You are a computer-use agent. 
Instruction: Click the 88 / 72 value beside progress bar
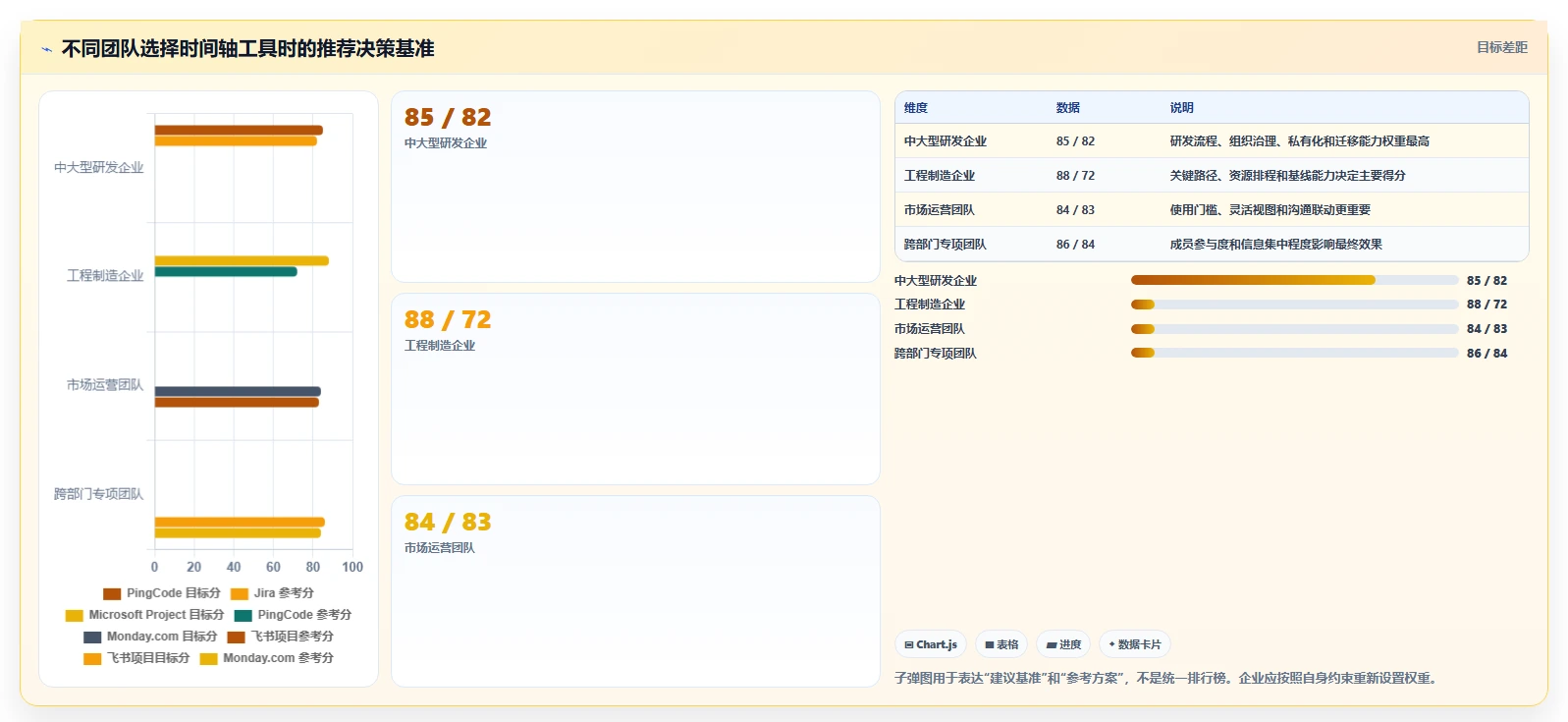(x=1487, y=305)
